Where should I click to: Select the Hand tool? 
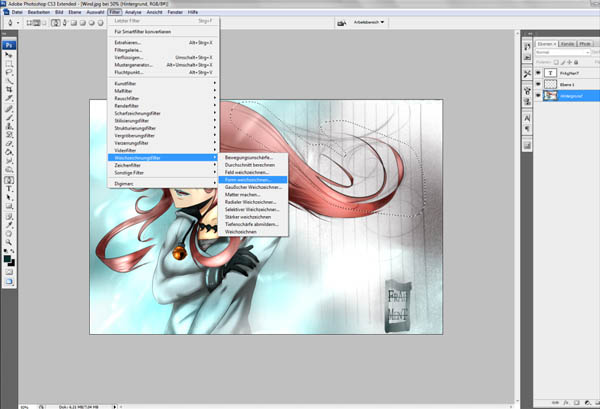[x=9, y=233]
